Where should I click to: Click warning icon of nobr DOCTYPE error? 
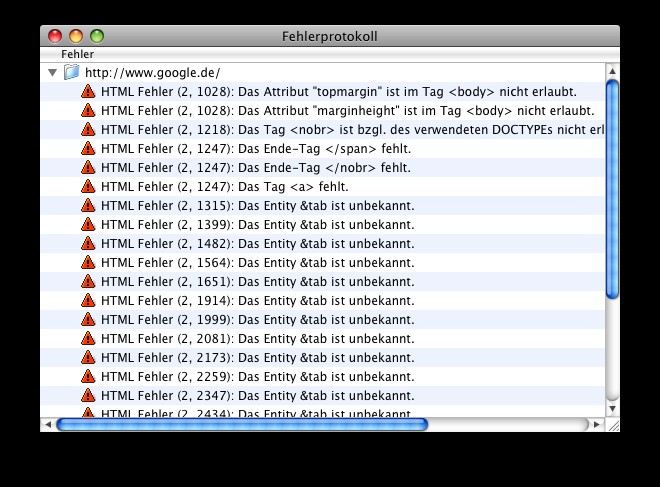coord(88,130)
